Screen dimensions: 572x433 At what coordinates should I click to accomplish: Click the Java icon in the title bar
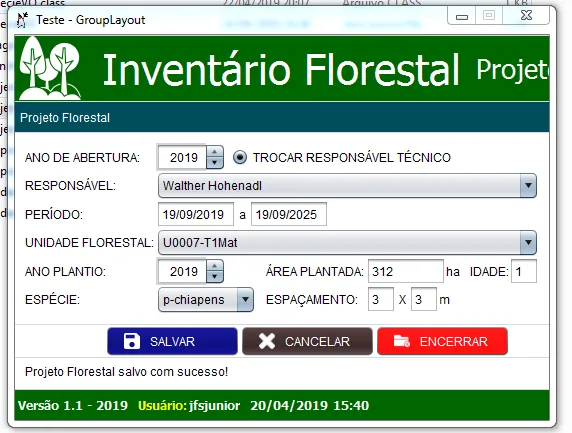point(22,20)
